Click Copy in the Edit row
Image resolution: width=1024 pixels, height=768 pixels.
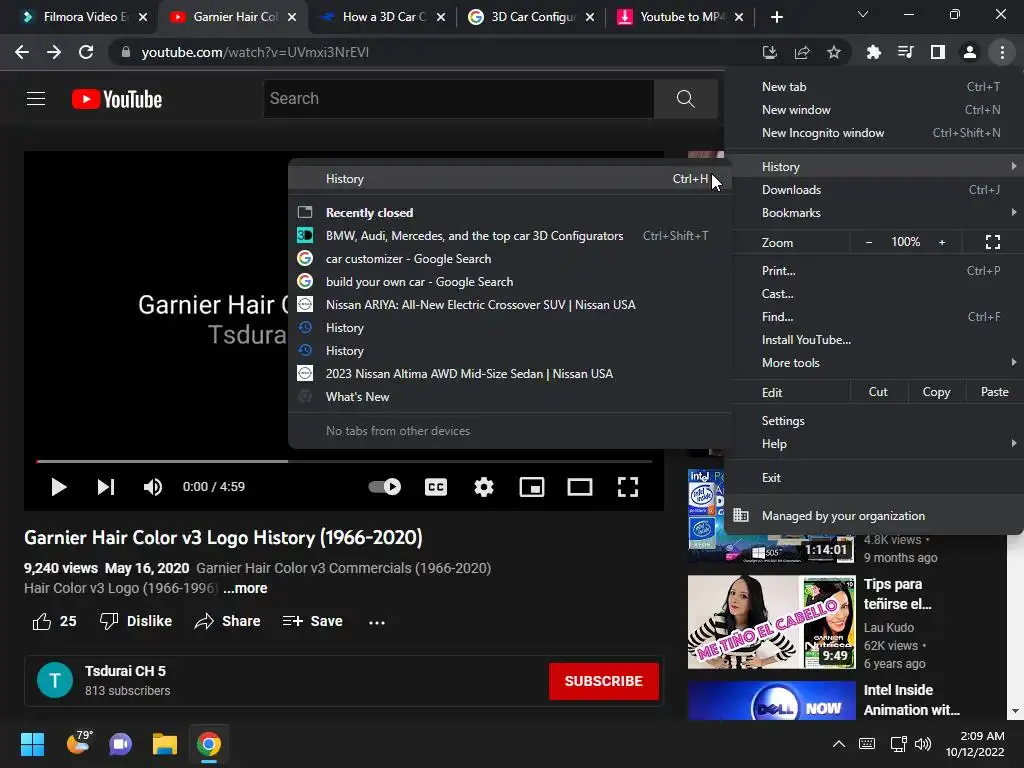click(x=936, y=392)
